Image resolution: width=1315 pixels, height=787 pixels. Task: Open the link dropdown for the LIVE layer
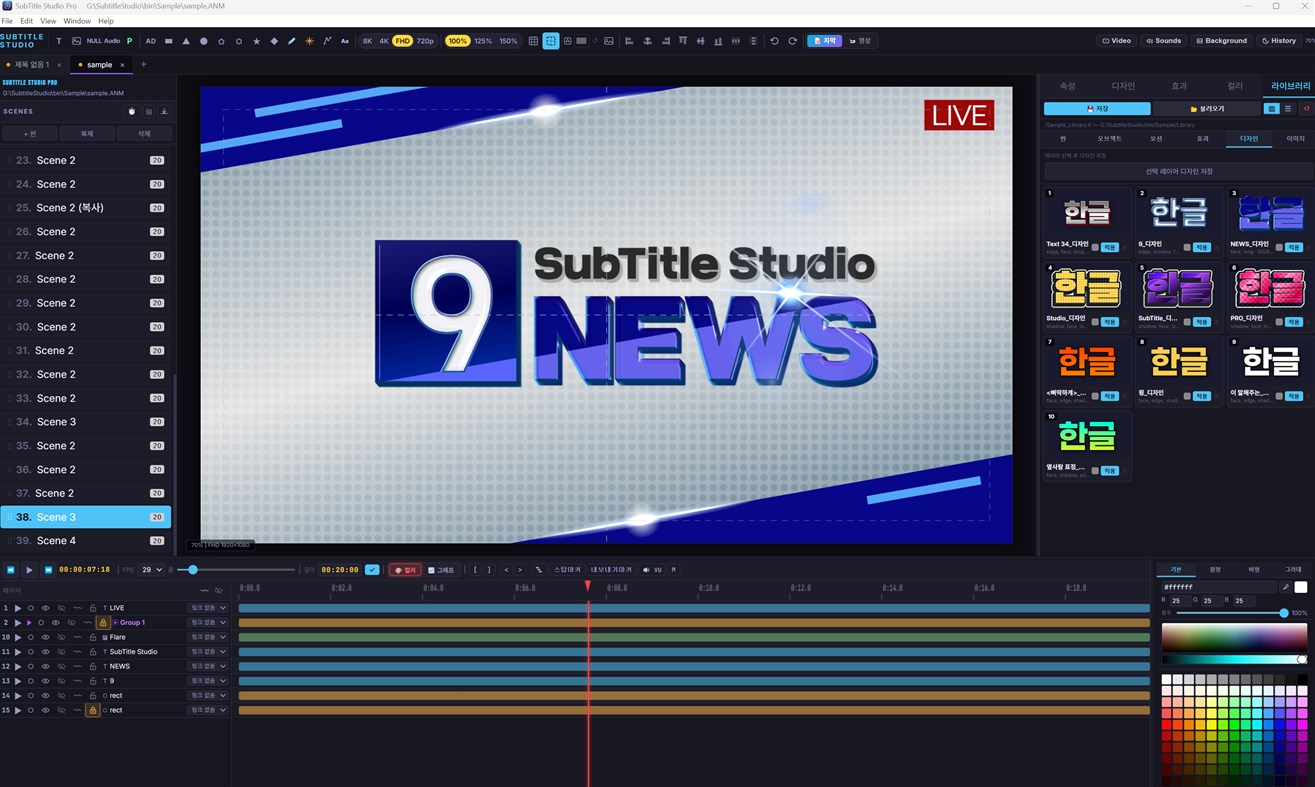(x=208, y=608)
